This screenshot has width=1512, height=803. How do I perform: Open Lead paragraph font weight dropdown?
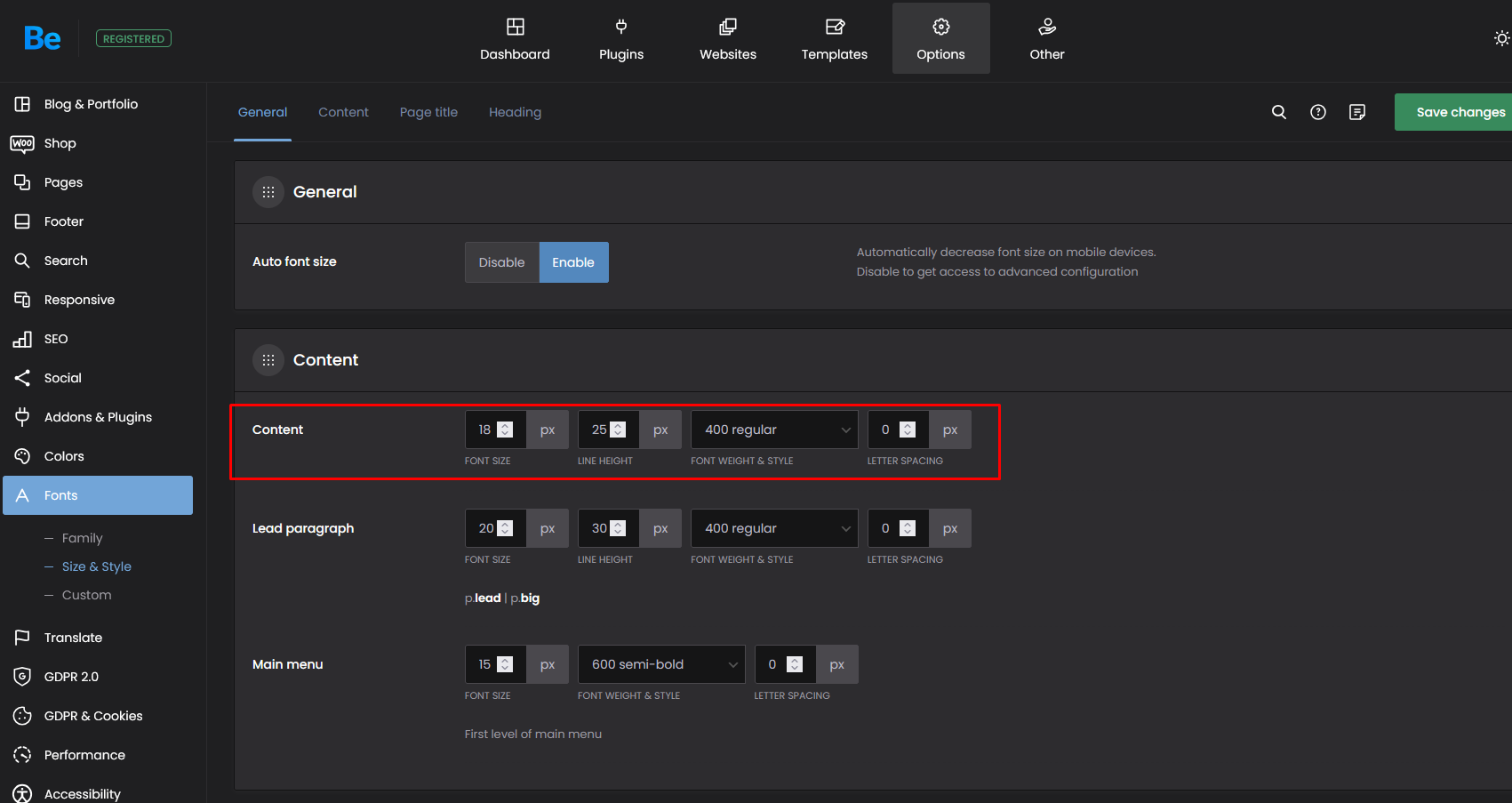774,528
